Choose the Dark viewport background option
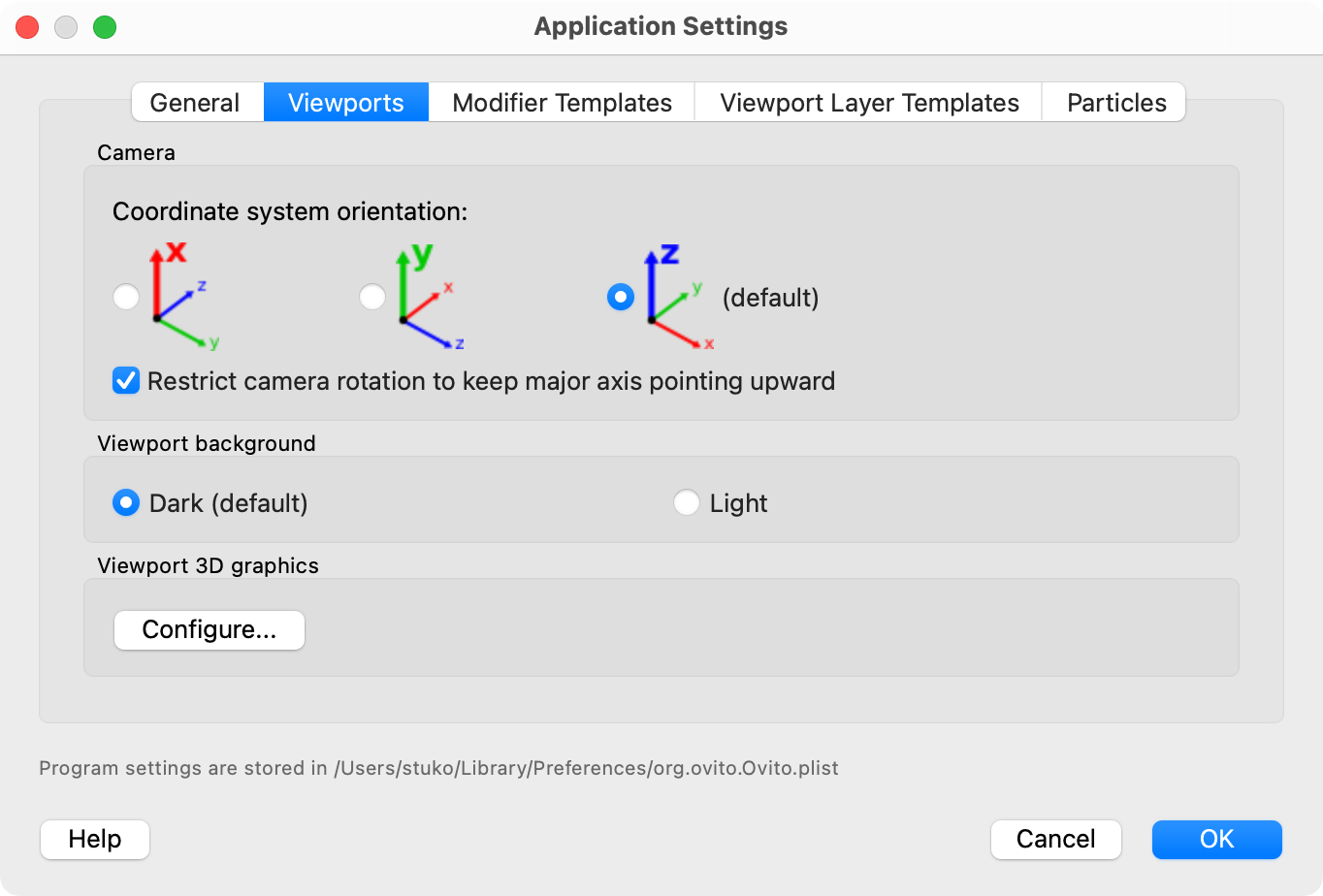The height and width of the screenshot is (896, 1323). click(x=126, y=503)
